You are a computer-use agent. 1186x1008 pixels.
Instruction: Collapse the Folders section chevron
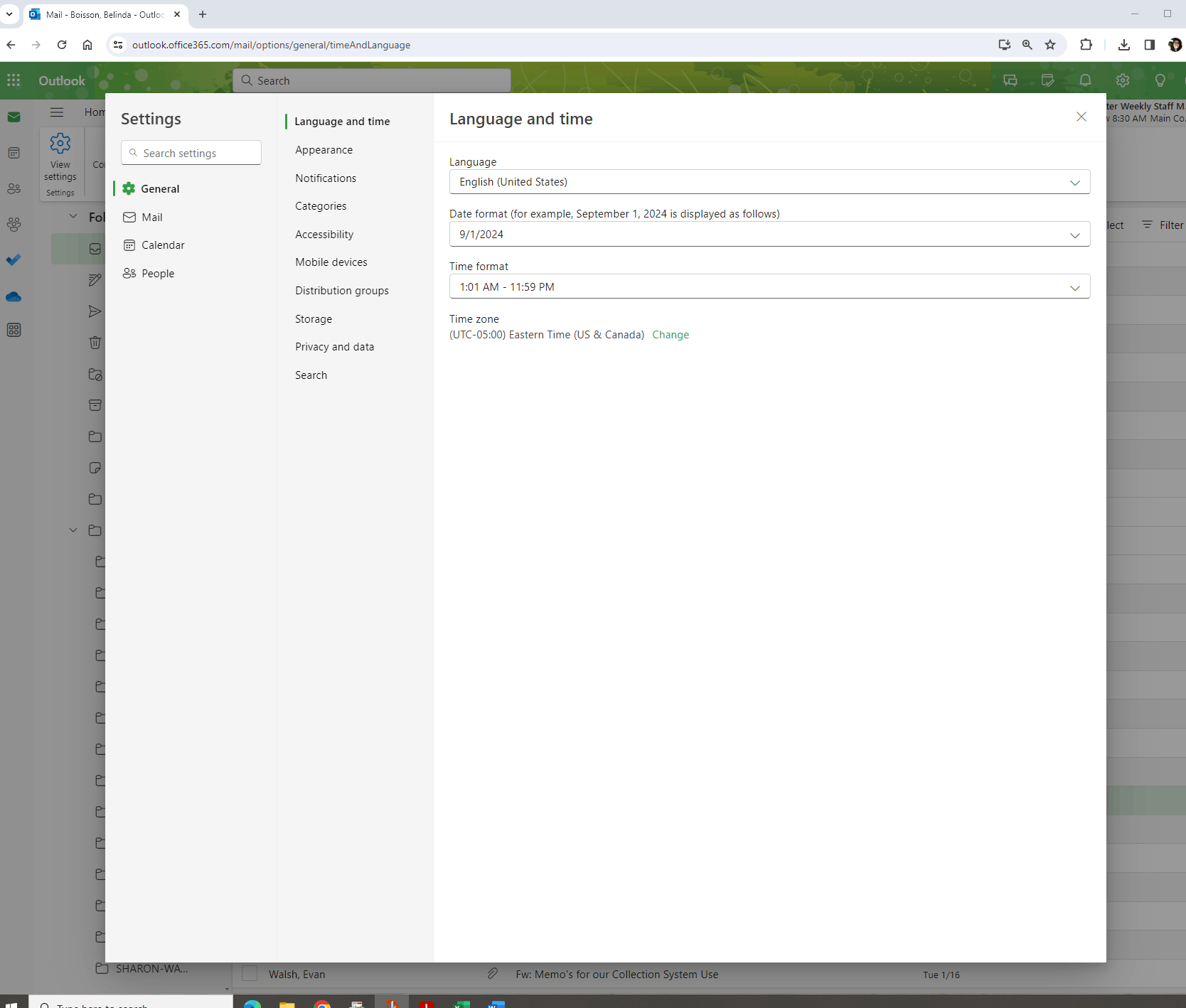(x=73, y=216)
